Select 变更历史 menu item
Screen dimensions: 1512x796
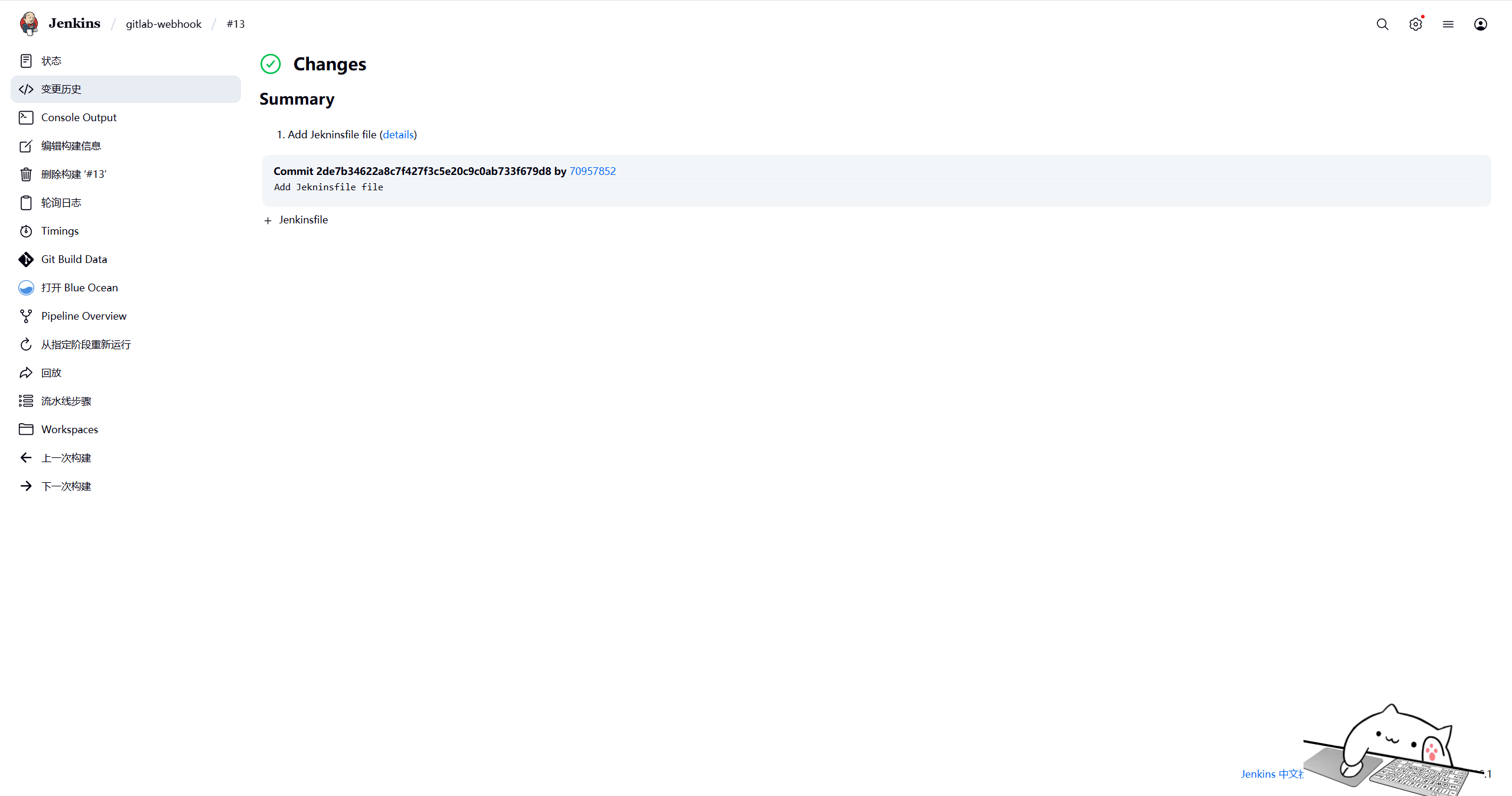126,89
